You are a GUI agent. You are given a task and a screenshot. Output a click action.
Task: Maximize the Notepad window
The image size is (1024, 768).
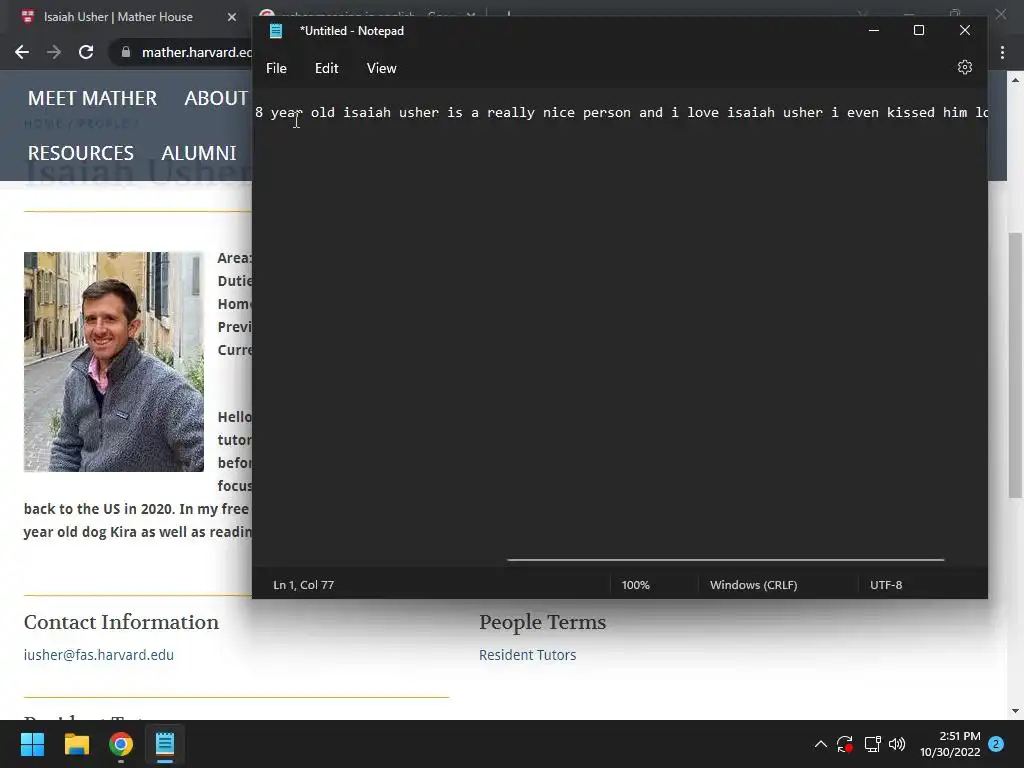point(919,30)
